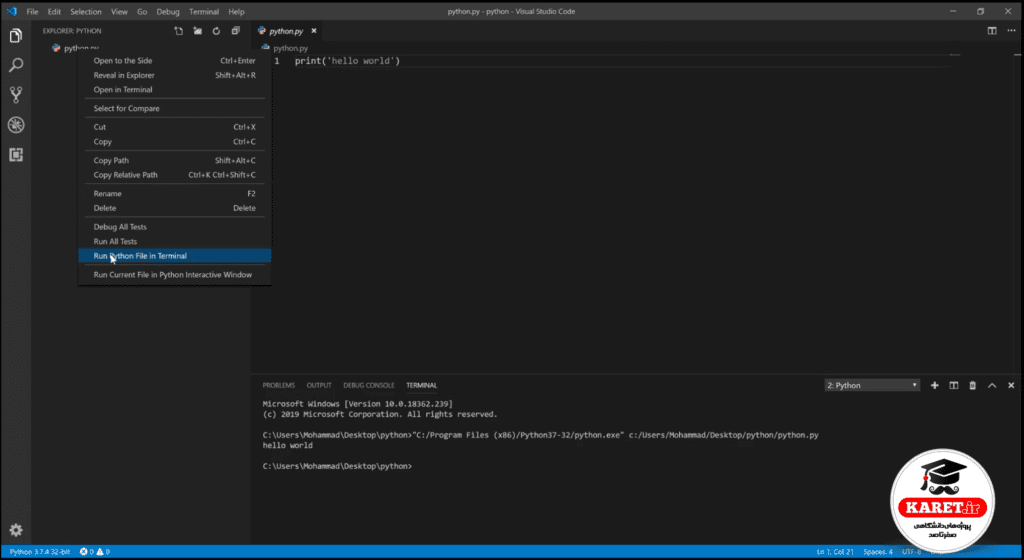The height and width of the screenshot is (560, 1024).
Task: Refresh the Explorer file list
Action: [x=216, y=31]
